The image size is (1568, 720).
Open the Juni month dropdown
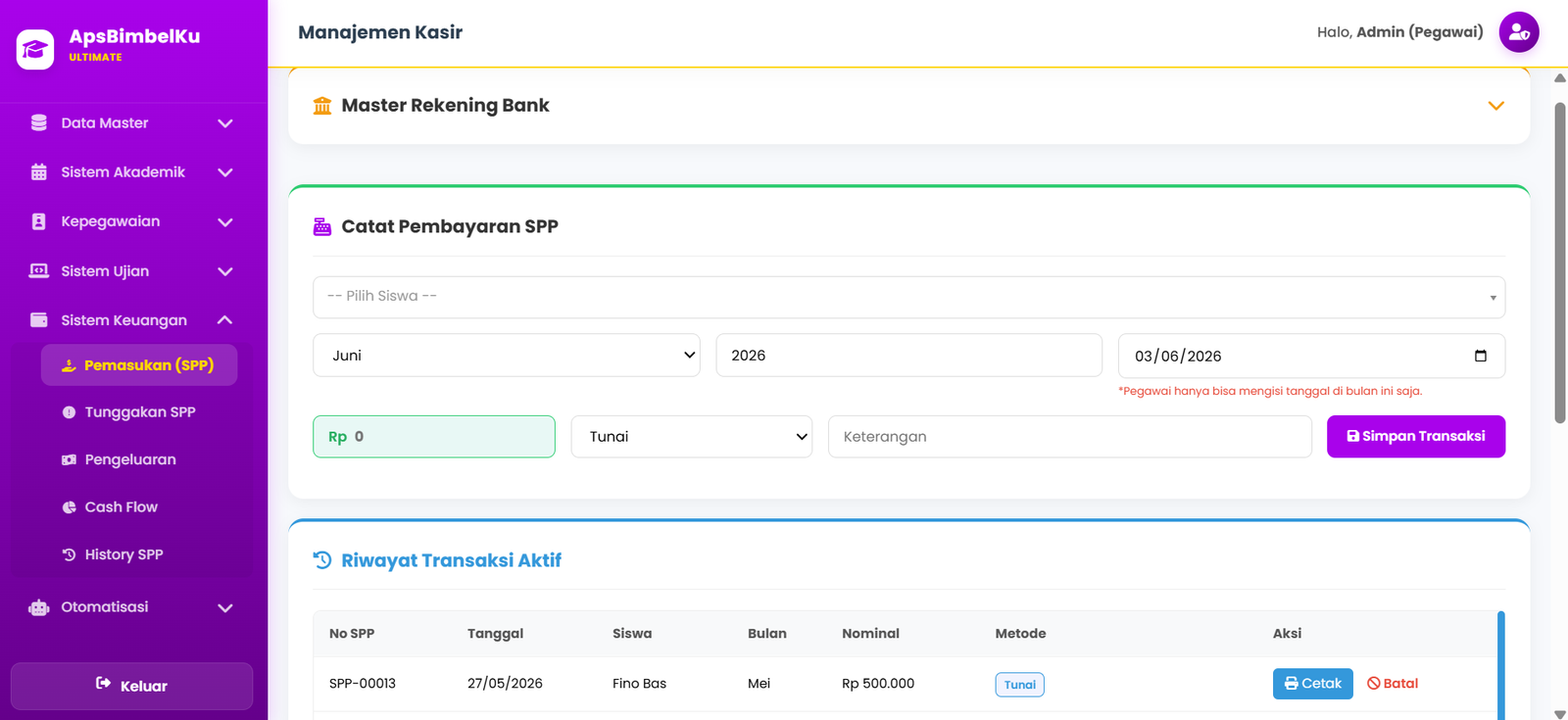(506, 356)
